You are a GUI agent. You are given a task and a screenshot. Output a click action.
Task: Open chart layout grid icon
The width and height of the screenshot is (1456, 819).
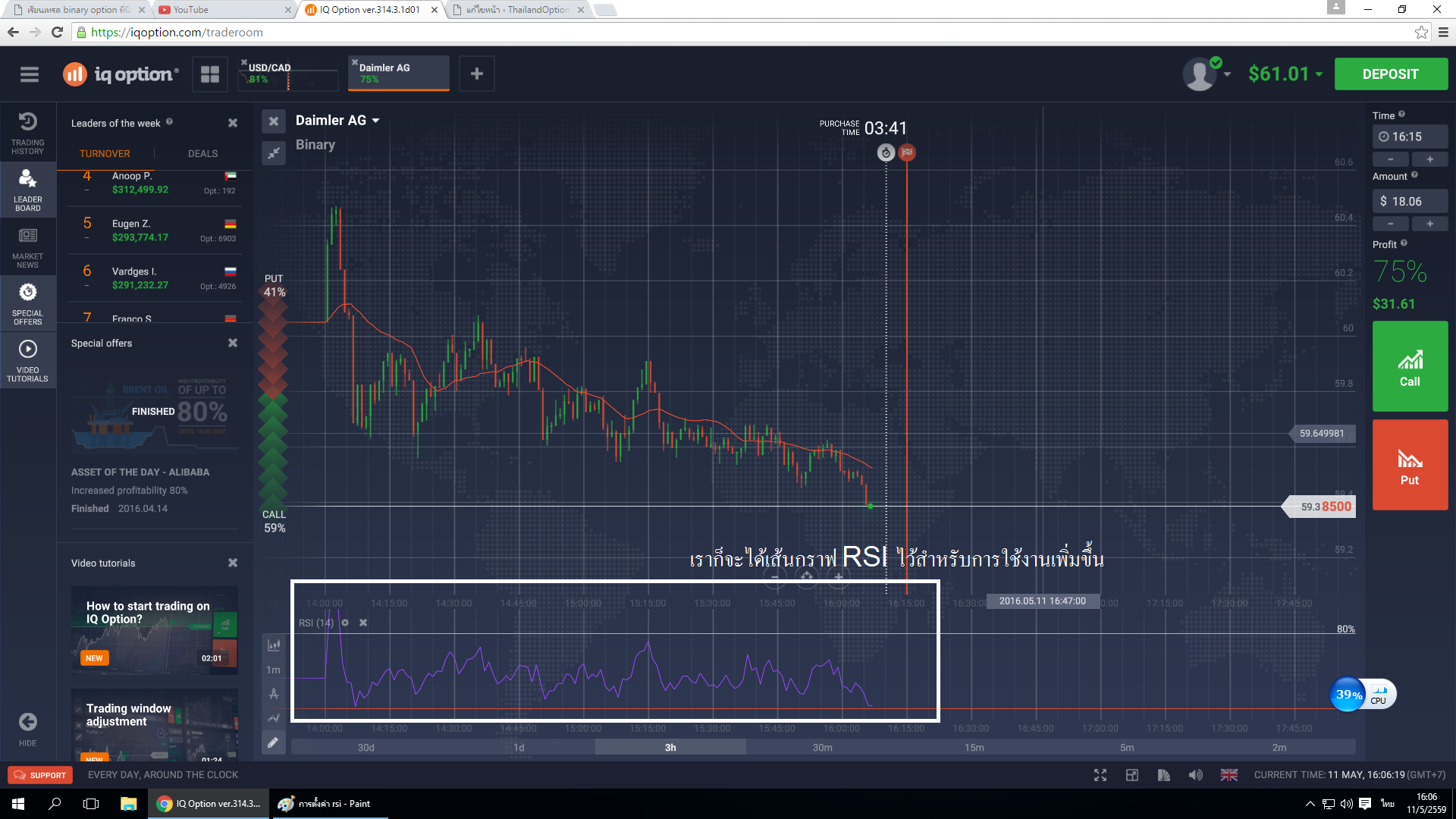(210, 74)
